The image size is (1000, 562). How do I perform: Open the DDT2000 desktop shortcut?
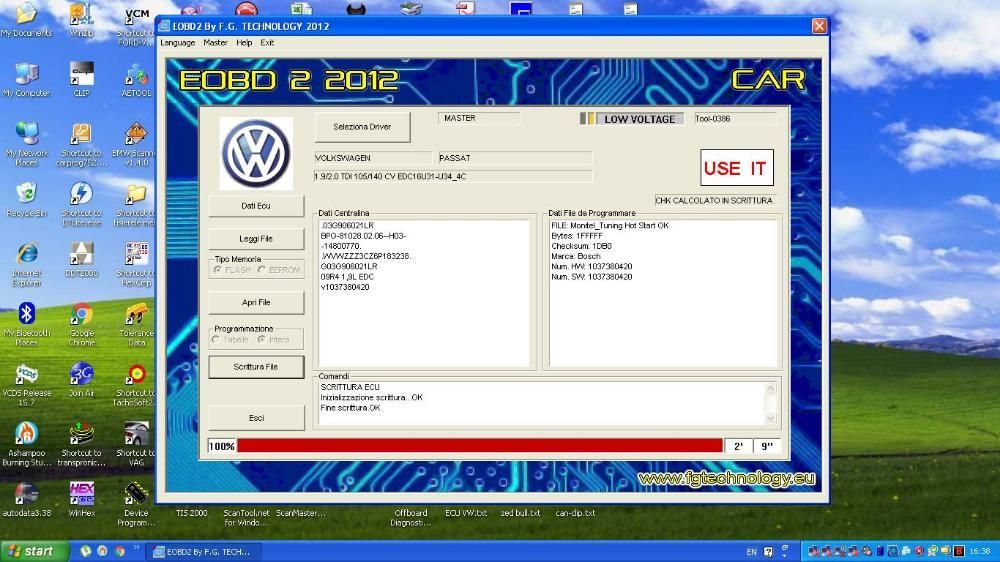(x=81, y=255)
